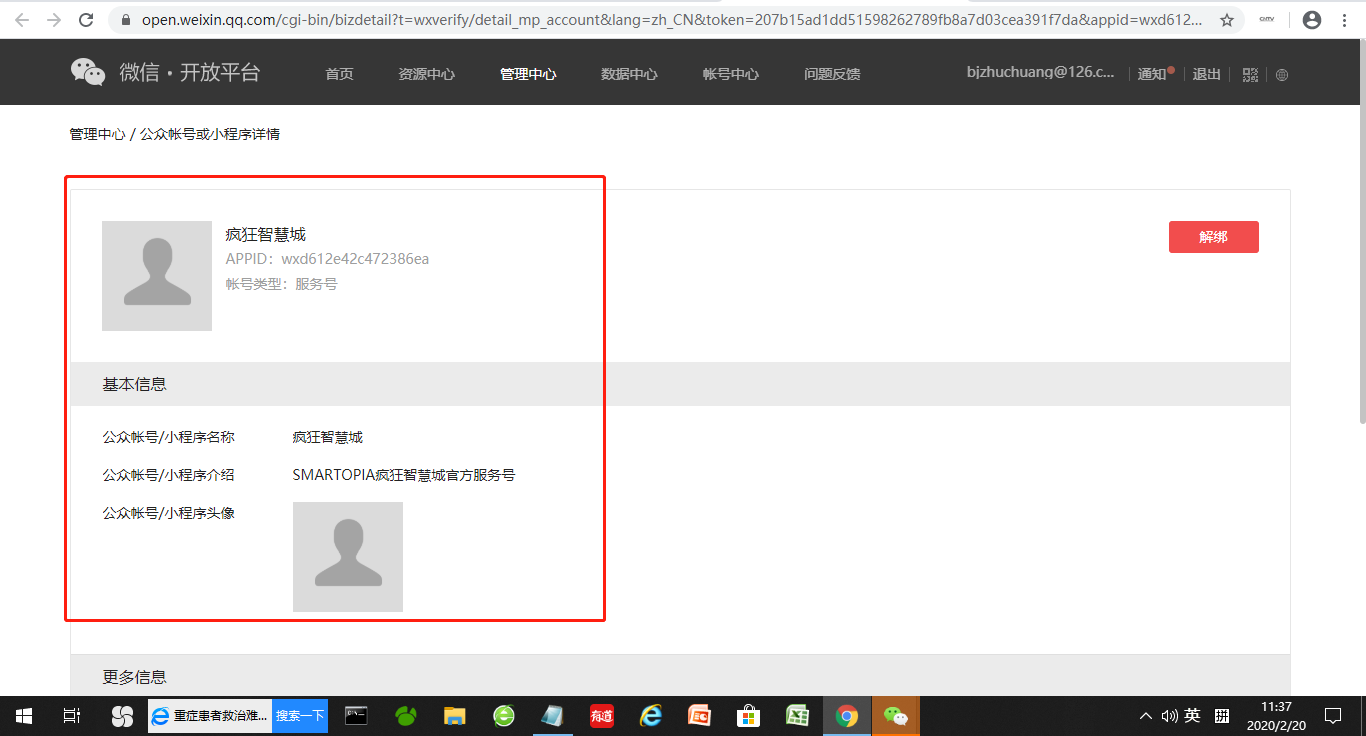Click the 公众帐号/小程序头像 avatar thumbnail
The height and width of the screenshot is (736, 1366).
[x=348, y=557]
